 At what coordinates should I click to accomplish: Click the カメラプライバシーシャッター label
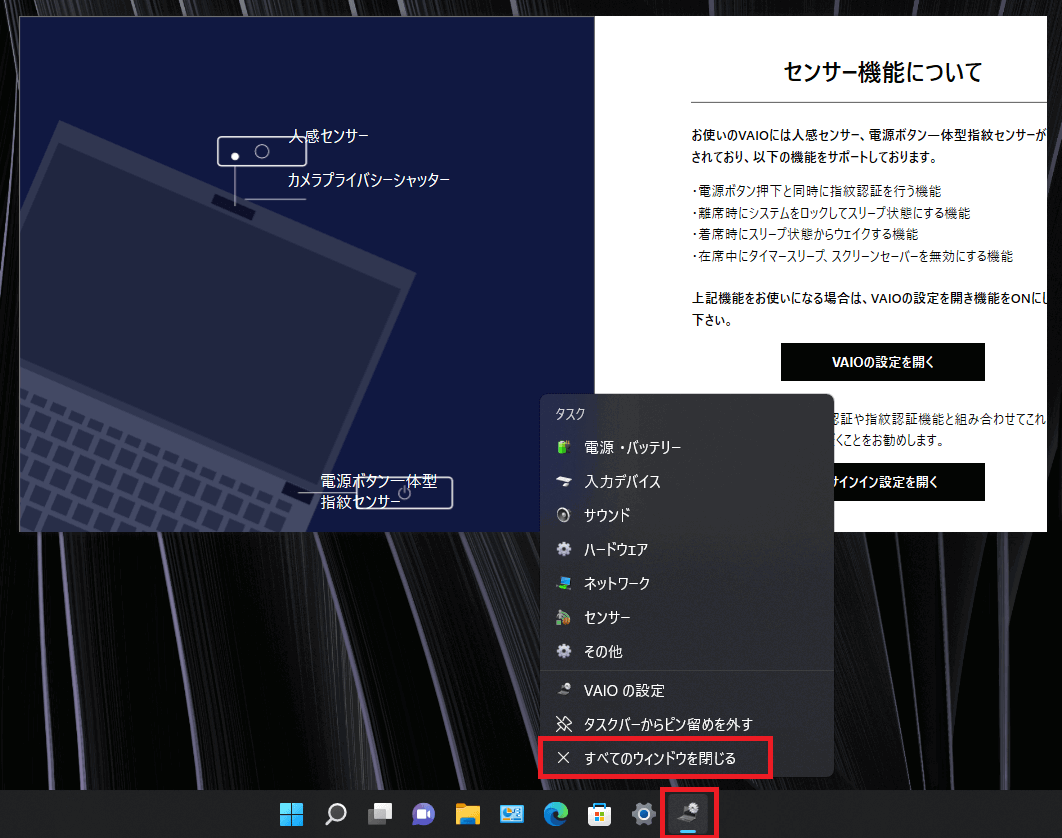(368, 180)
